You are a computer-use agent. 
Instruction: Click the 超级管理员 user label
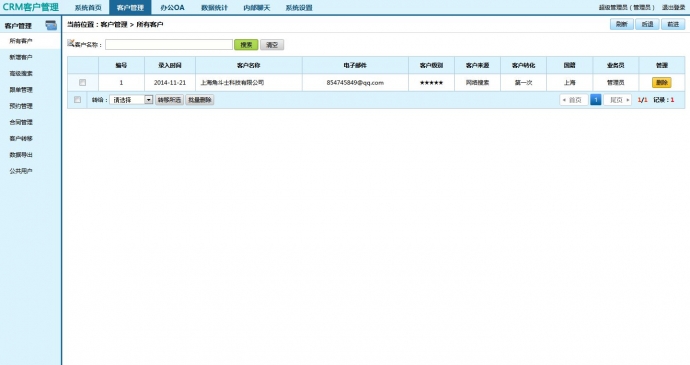click(x=627, y=7)
